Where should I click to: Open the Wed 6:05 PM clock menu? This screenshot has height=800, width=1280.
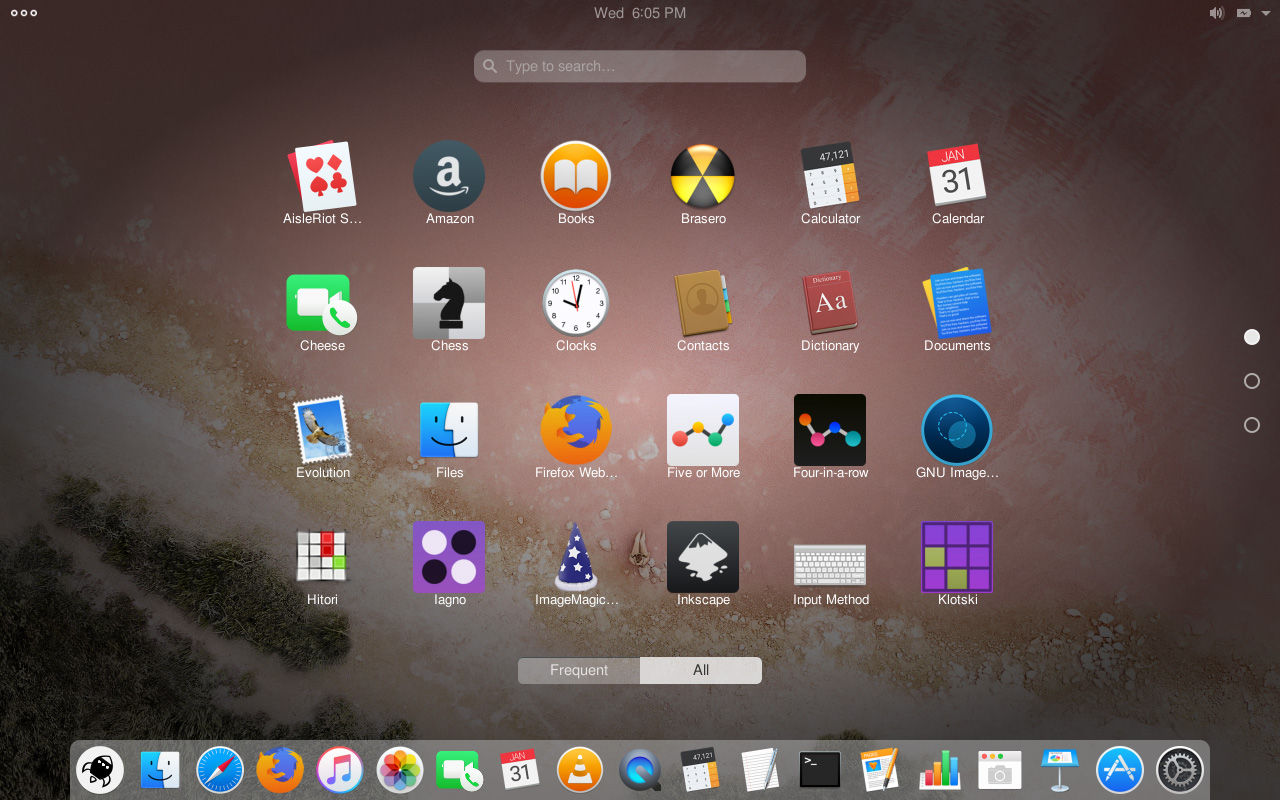[640, 13]
